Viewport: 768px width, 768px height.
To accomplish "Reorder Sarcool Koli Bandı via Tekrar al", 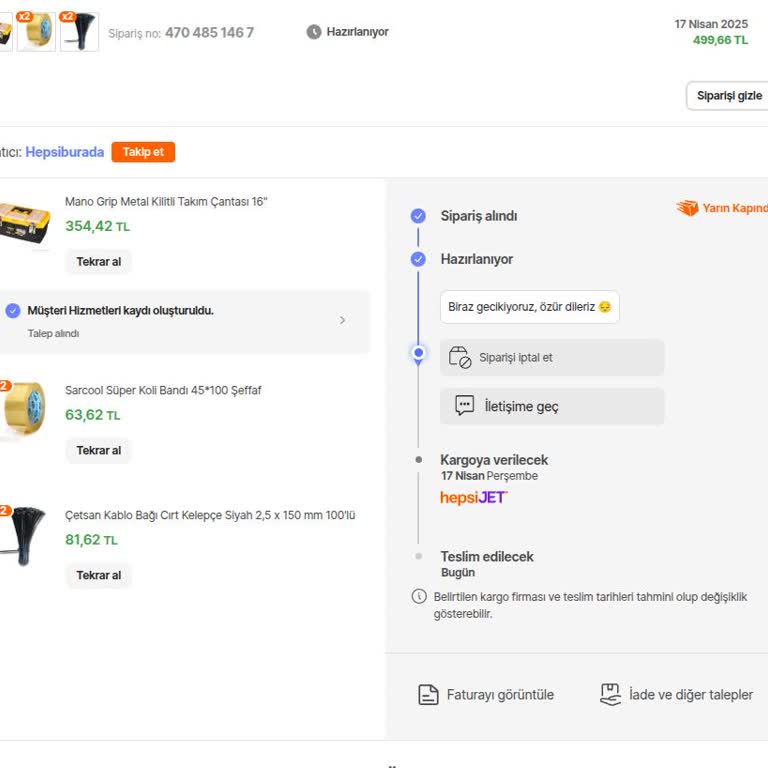I will pos(98,450).
